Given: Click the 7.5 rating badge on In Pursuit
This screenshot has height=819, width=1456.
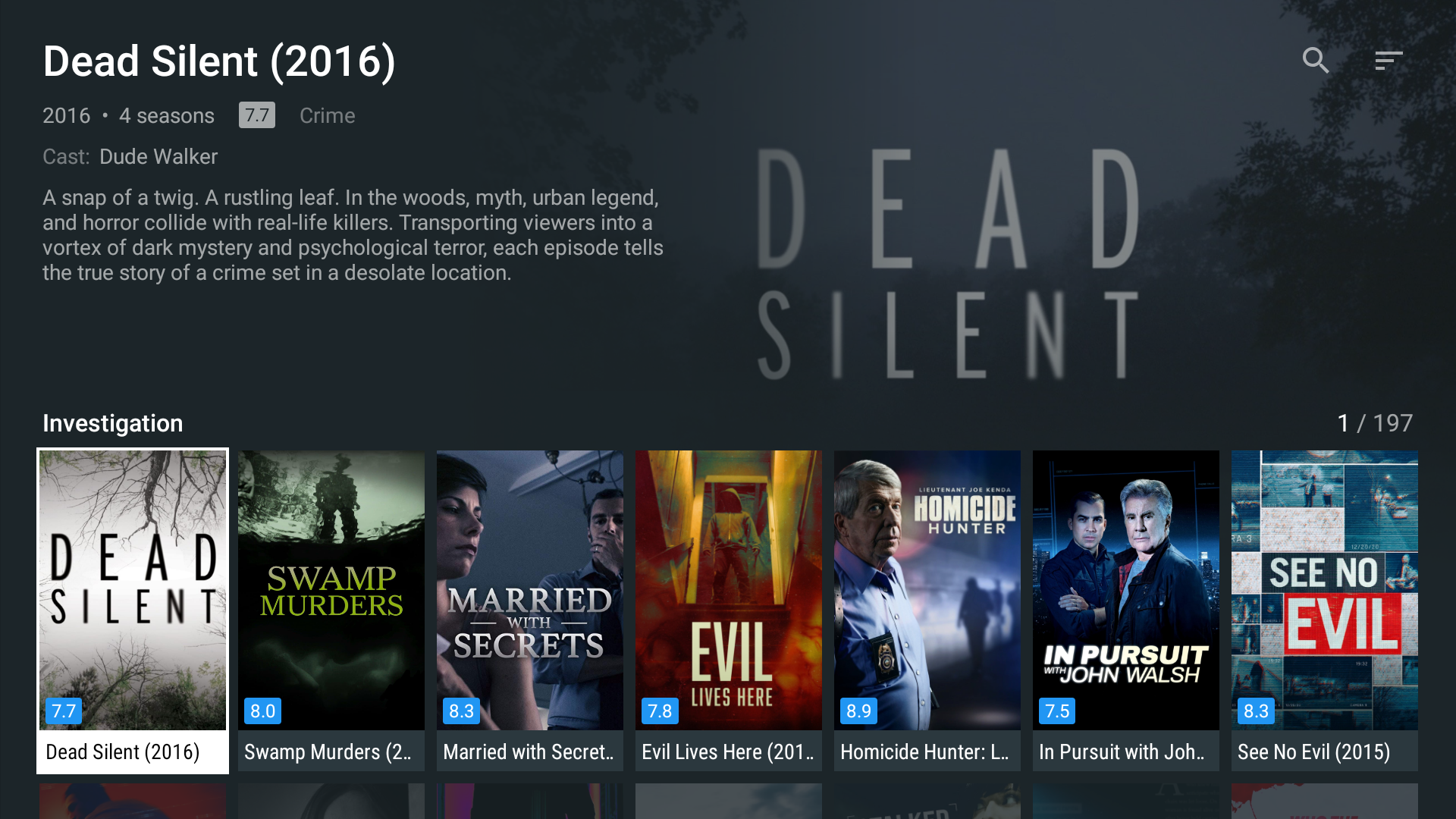Looking at the screenshot, I should coord(1057,711).
